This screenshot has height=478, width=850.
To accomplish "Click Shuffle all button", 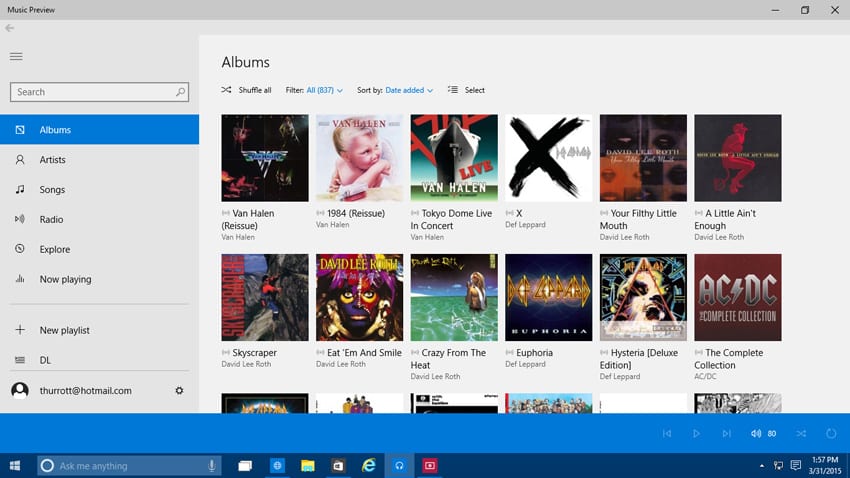I will [x=246, y=90].
